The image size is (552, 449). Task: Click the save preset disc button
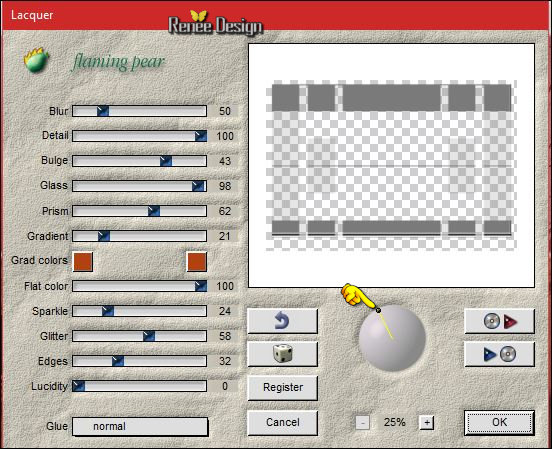click(x=500, y=354)
